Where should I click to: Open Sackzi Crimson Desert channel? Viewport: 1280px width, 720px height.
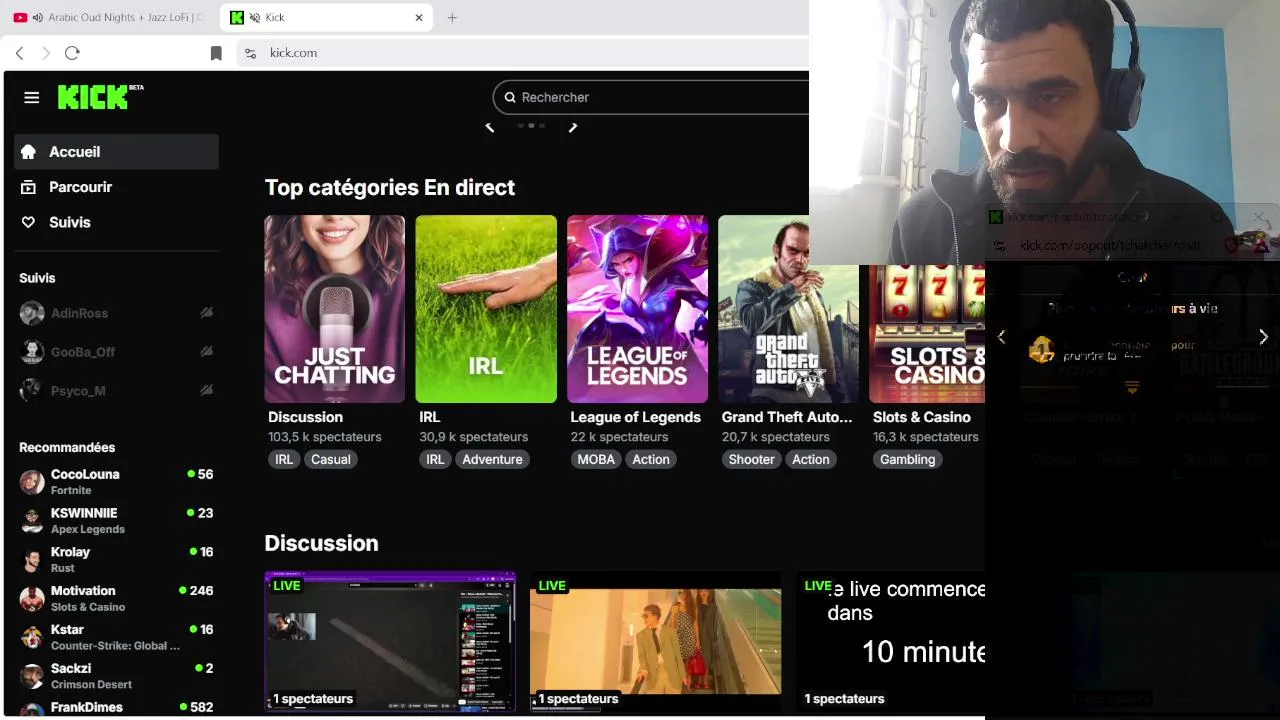coord(116,676)
